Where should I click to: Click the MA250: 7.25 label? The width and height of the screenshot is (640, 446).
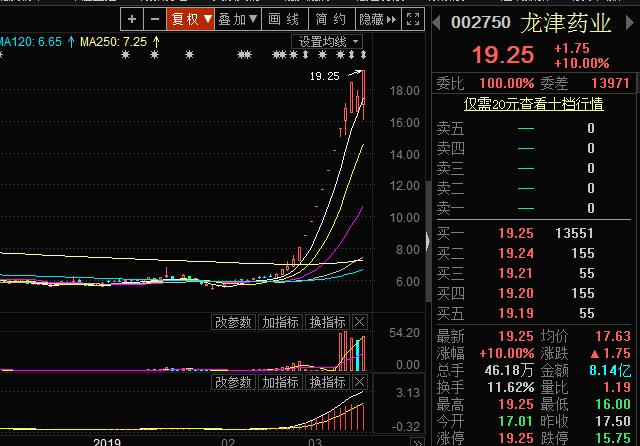(x=114, y=42)
